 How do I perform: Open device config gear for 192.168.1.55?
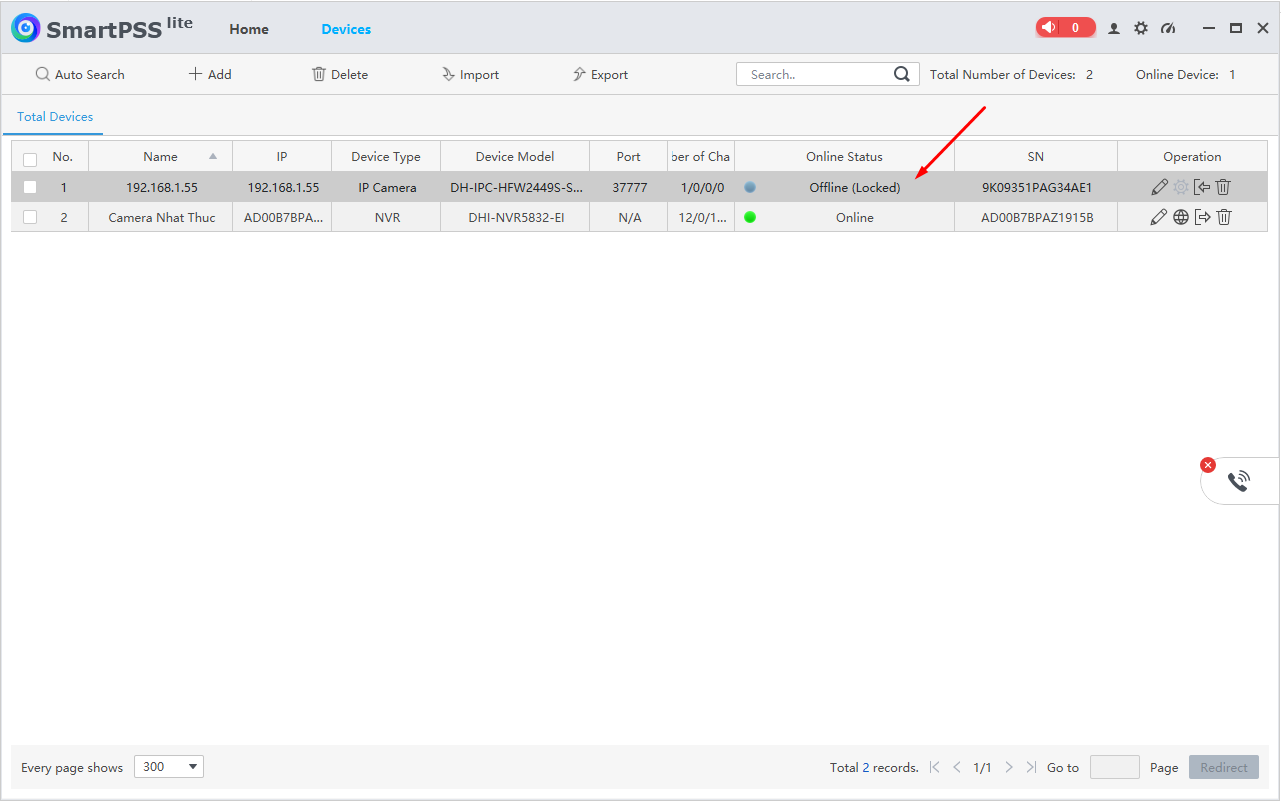[1181, 187]
